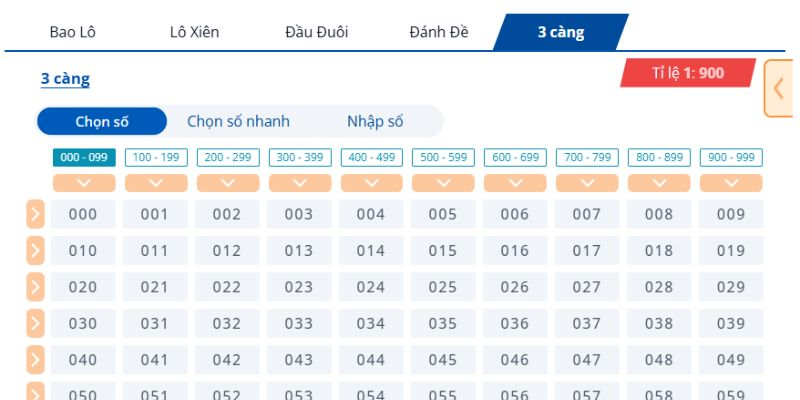This screenshot has height=400, width=800.
Task: Click the orange side panel arrow
Action: point(778,88)
